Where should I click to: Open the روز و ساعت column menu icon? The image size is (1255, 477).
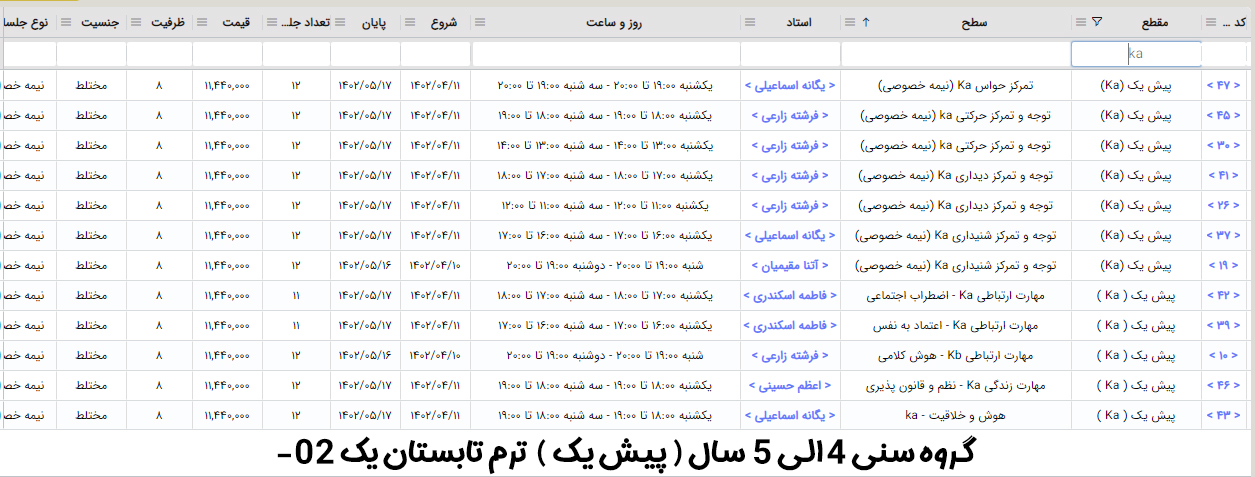click(x=480, y=22)
